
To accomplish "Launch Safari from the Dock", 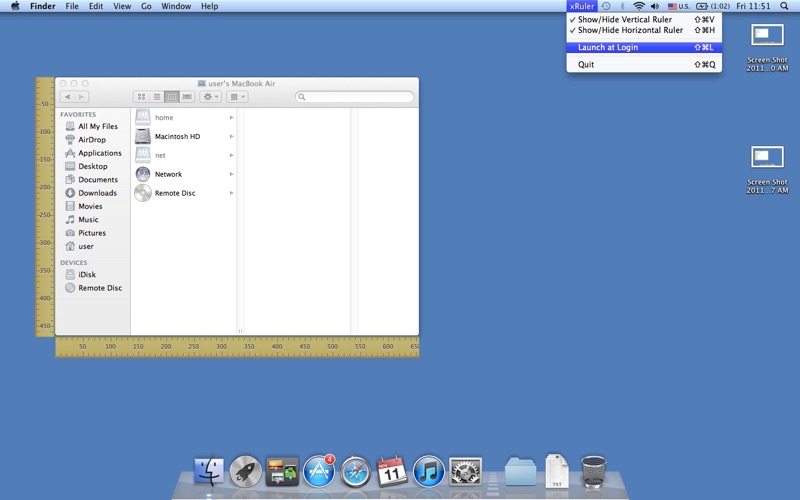I will coord(356,471).
